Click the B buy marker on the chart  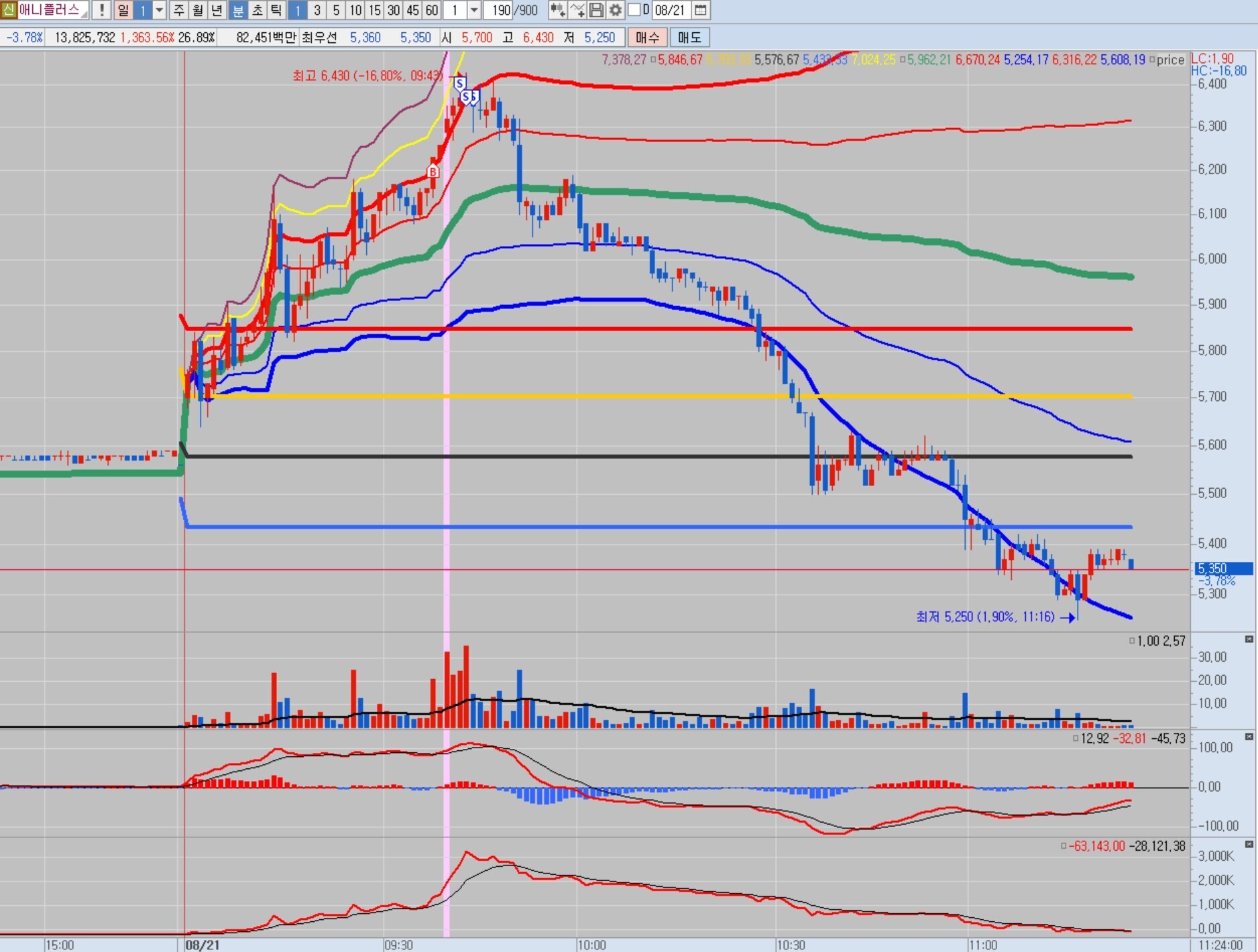point(433,172)
